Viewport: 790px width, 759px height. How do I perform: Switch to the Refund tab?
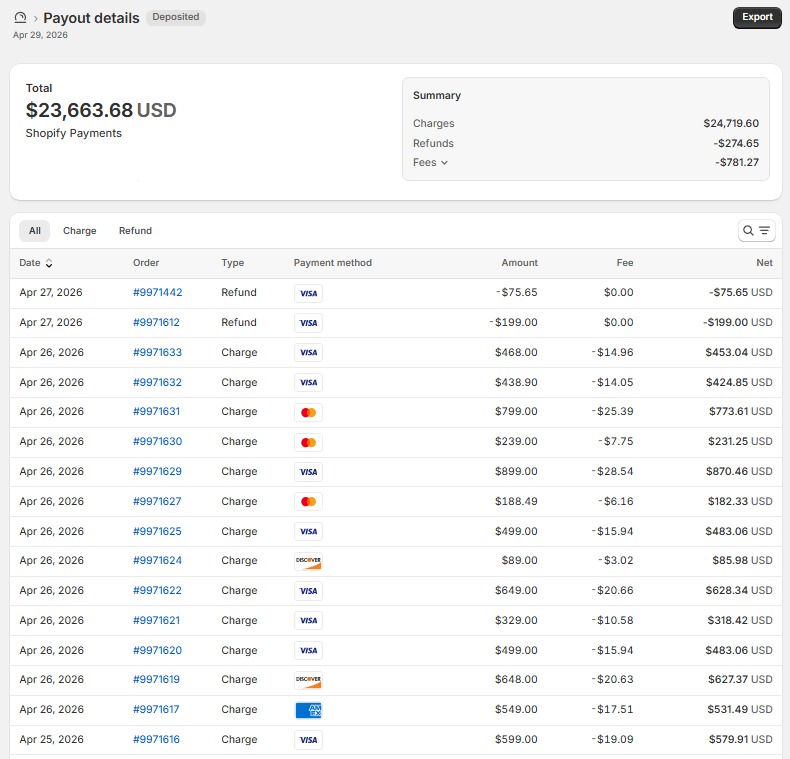point(135,231)
